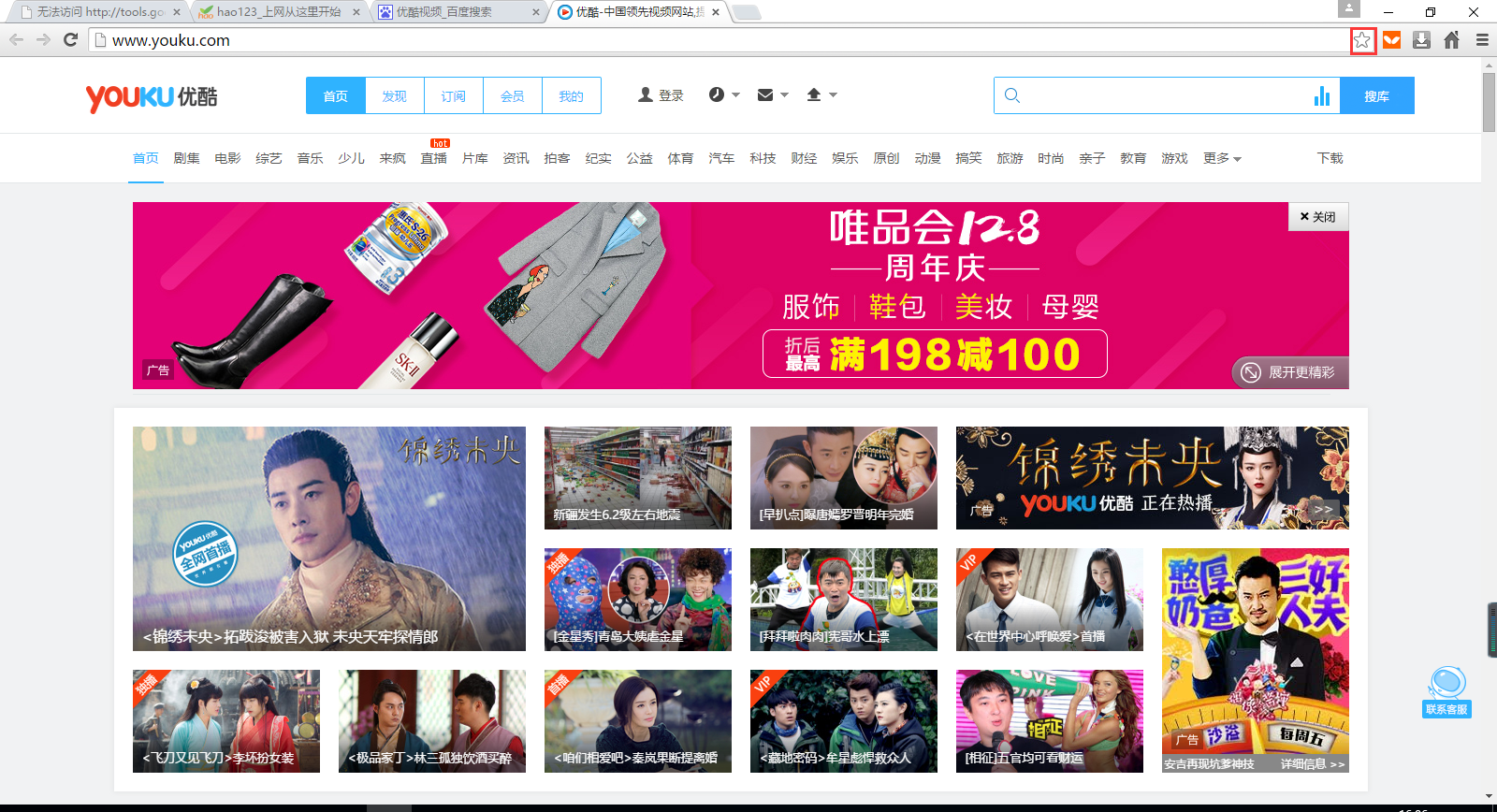Expand the history dropdown arrow
Viewport: 1497px width, 812px height.
(736, 95)
